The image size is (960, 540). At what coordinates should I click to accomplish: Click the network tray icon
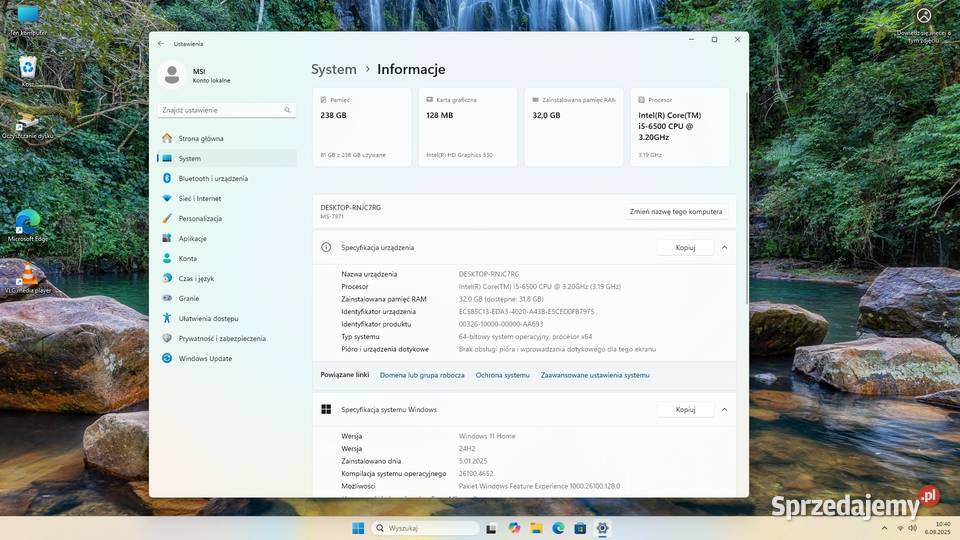coord(901,528)
